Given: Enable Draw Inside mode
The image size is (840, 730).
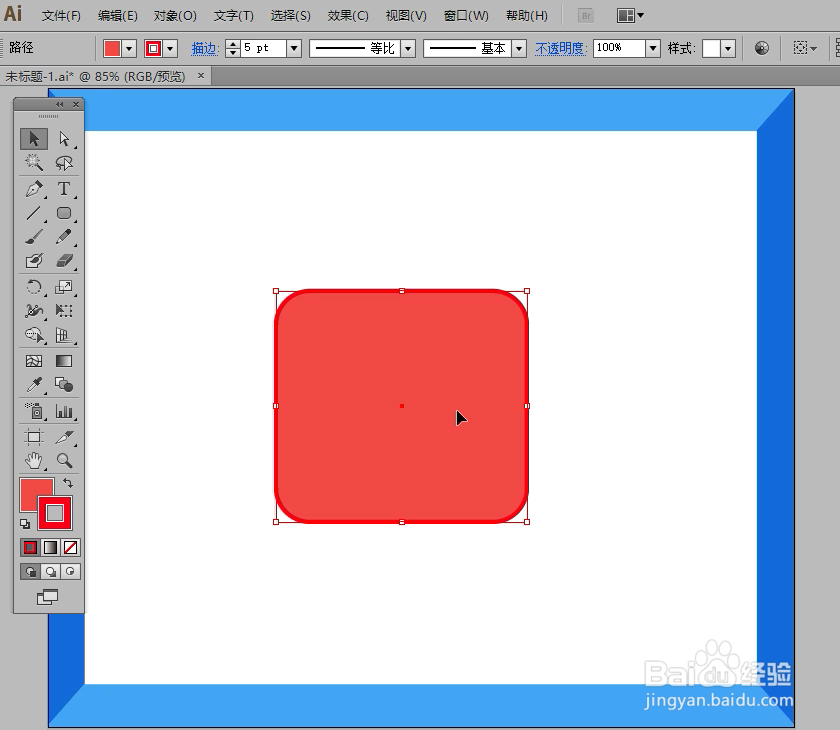Looking at the screenshot, I should coord(70,571).
